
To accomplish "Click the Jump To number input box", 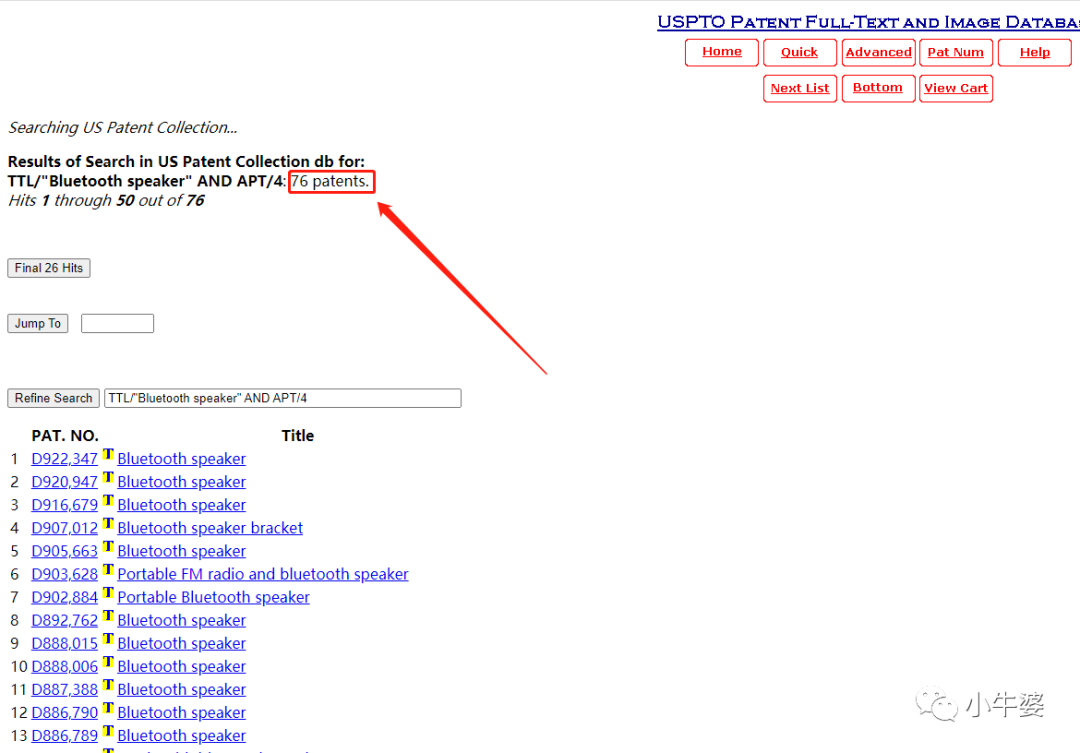I will click(117, 323).
